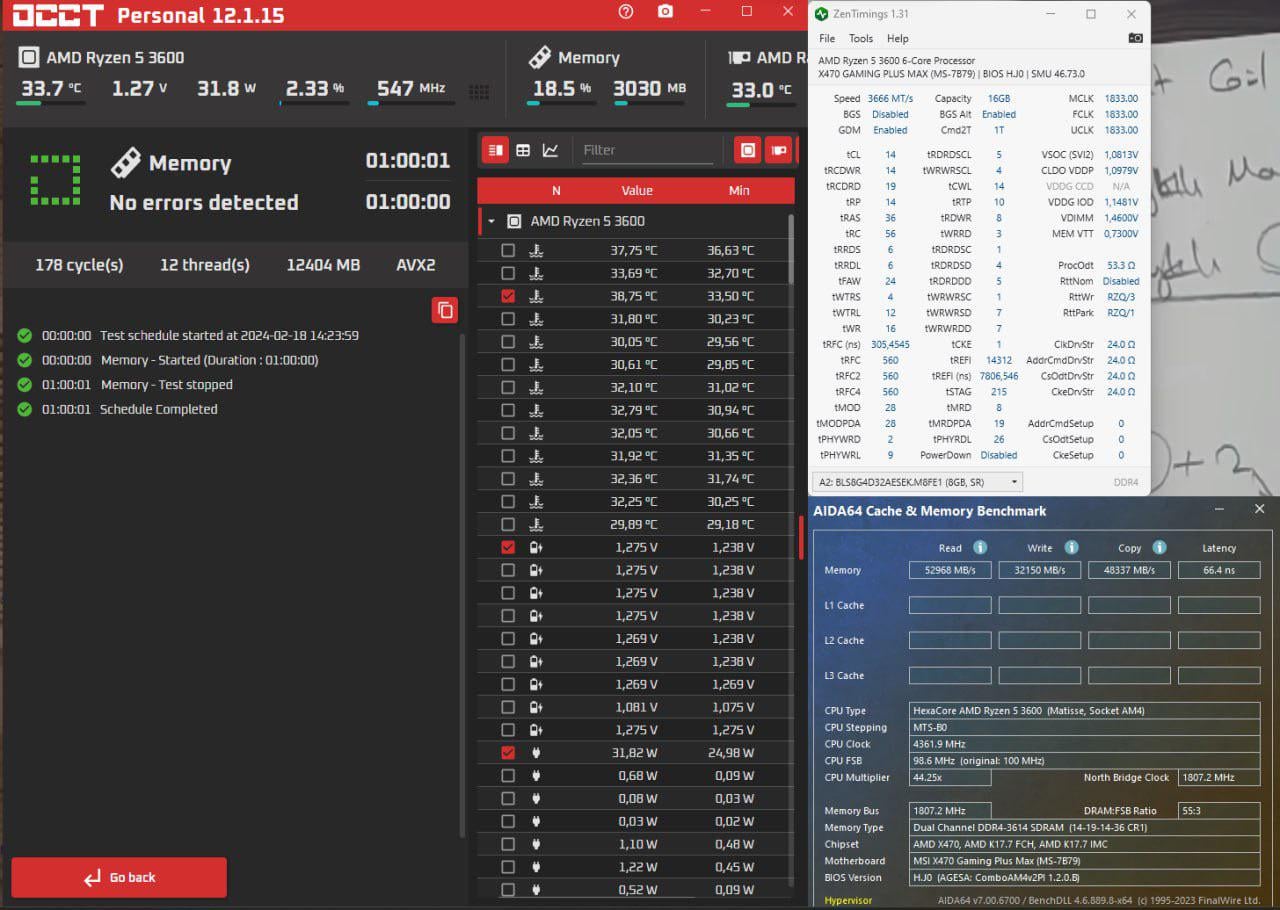
Task: Click the power plug icon in the 31,82 W row
Action: tap(536, 753)
